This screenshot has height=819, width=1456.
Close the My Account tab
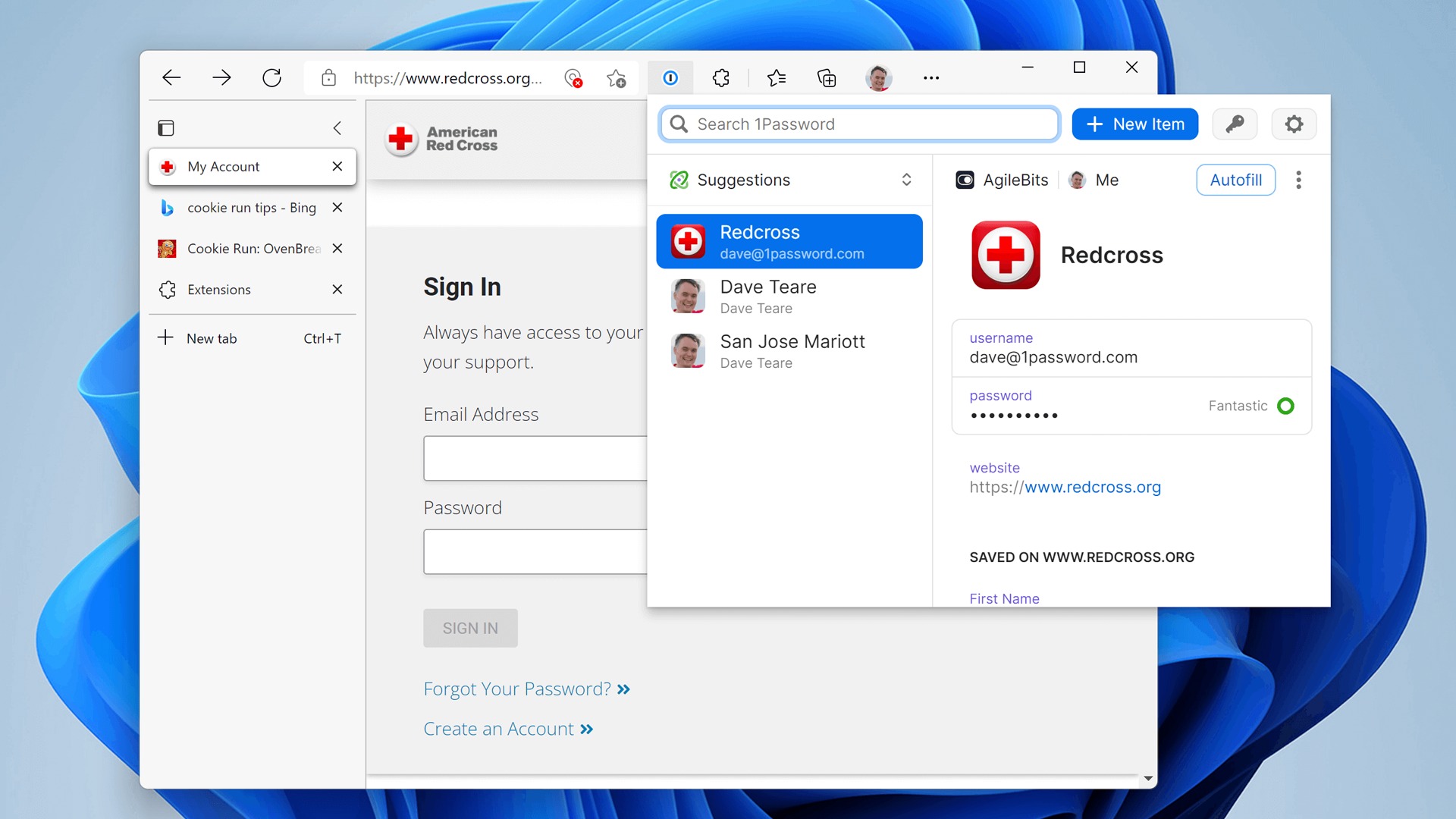click(x=337, y=166)
